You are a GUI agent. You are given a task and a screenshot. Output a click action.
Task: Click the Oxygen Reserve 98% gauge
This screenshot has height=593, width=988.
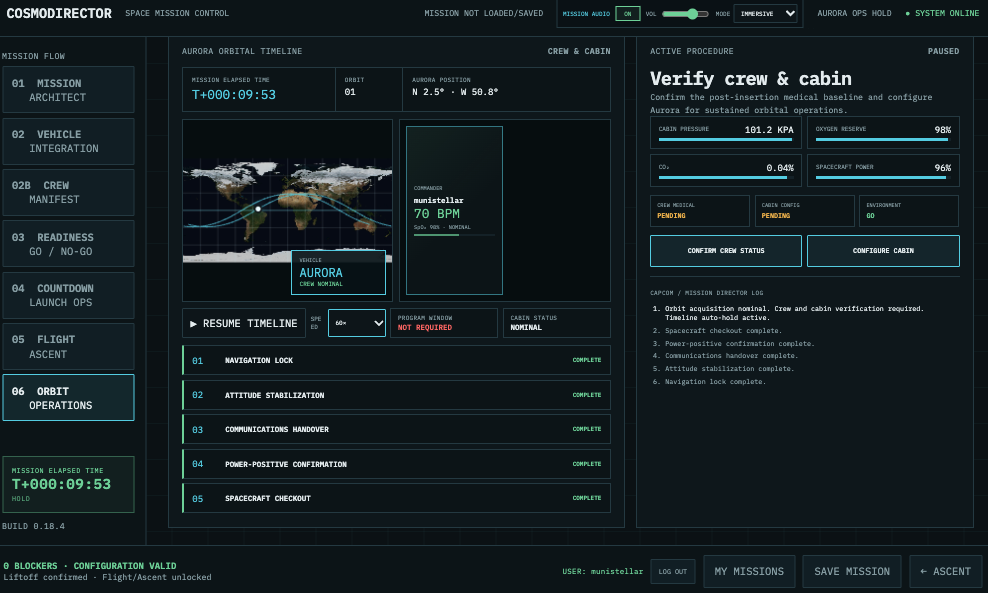(883, 132)
